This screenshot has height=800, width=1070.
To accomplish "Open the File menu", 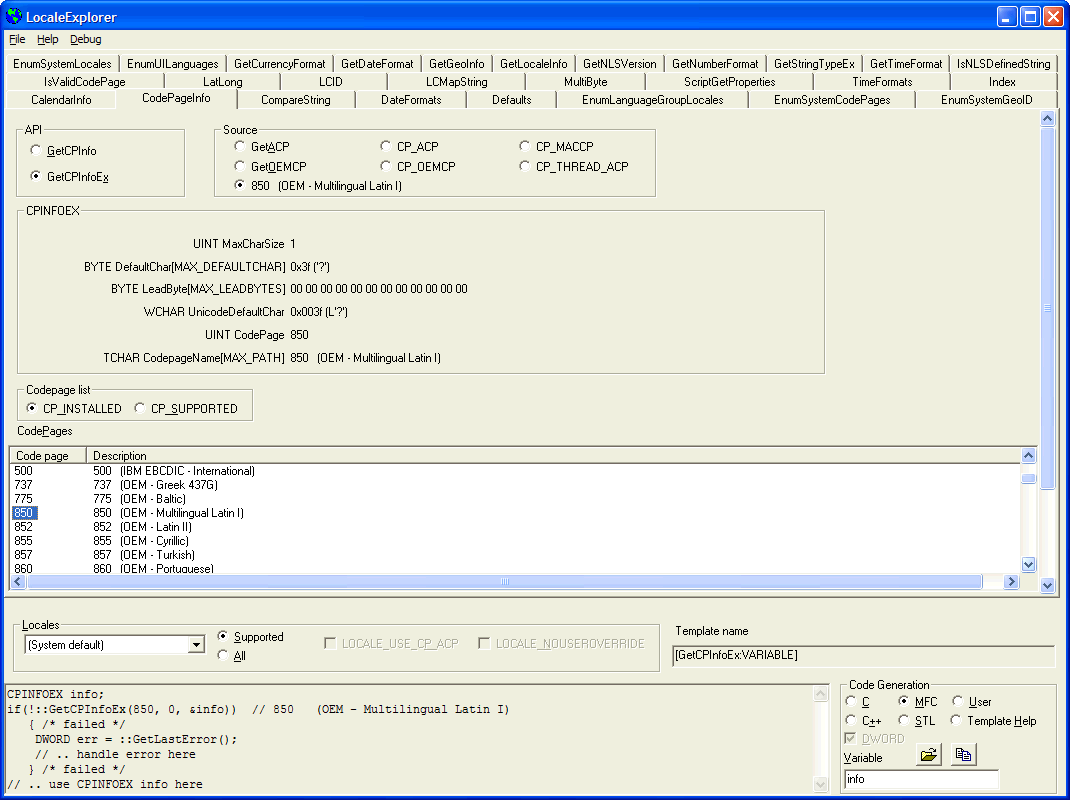I will click(x=17, y=39).
